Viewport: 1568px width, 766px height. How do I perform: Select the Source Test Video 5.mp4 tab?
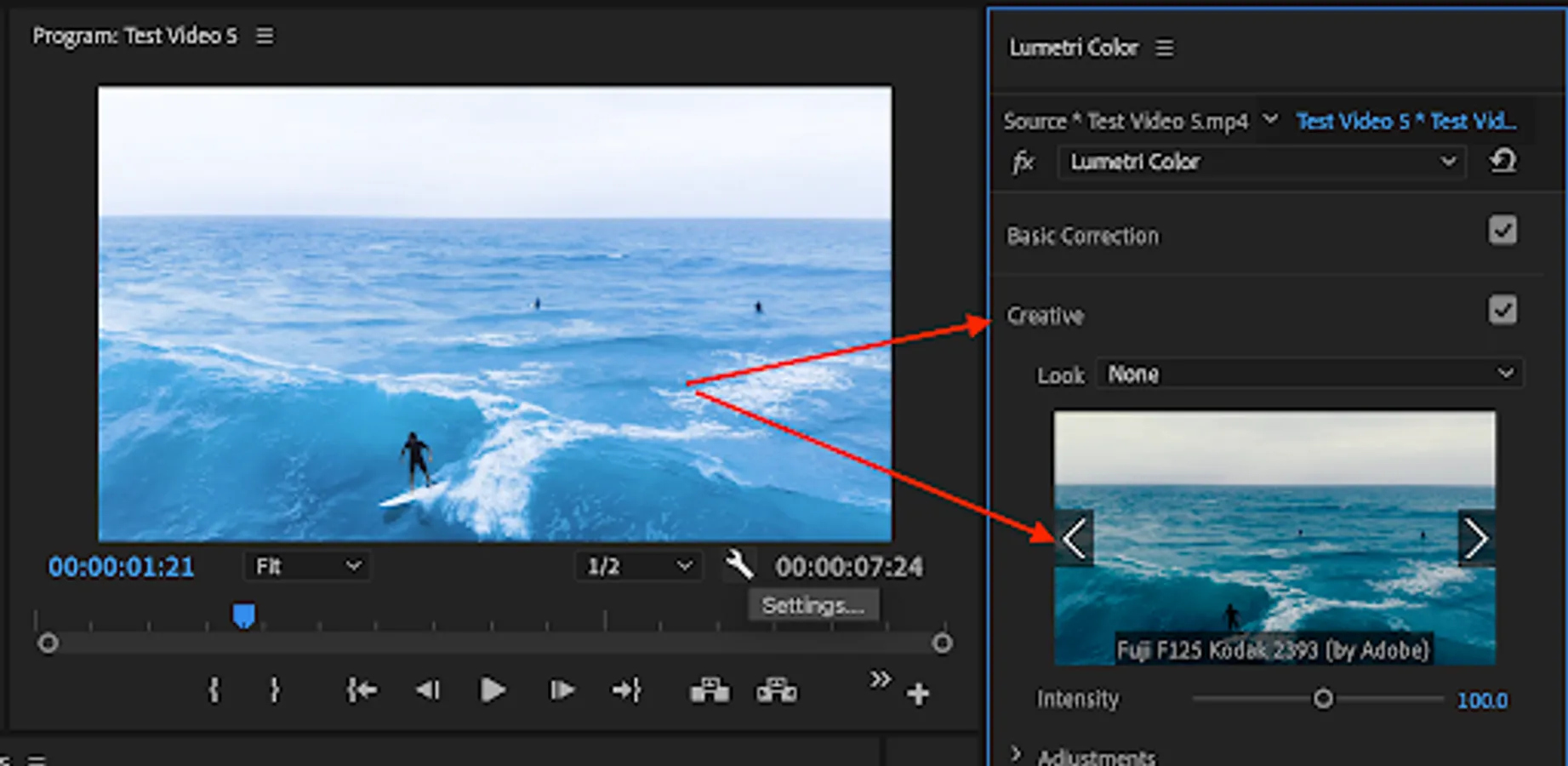coord(1126,121)
